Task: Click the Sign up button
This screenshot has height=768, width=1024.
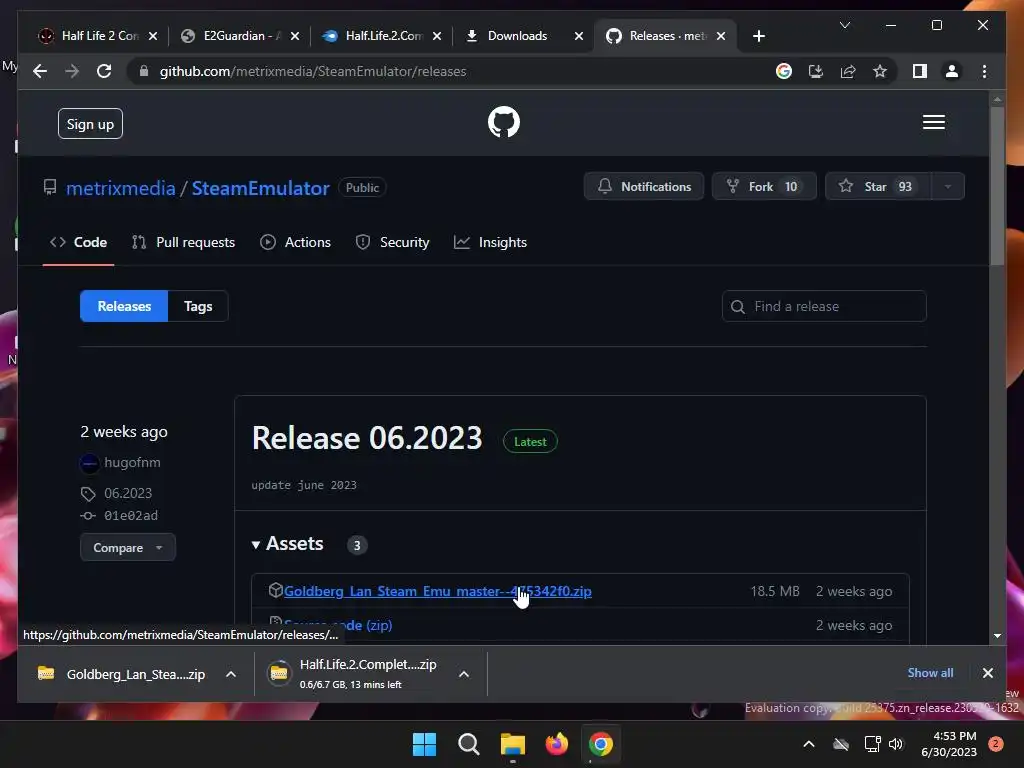Action: click(90, 124)
